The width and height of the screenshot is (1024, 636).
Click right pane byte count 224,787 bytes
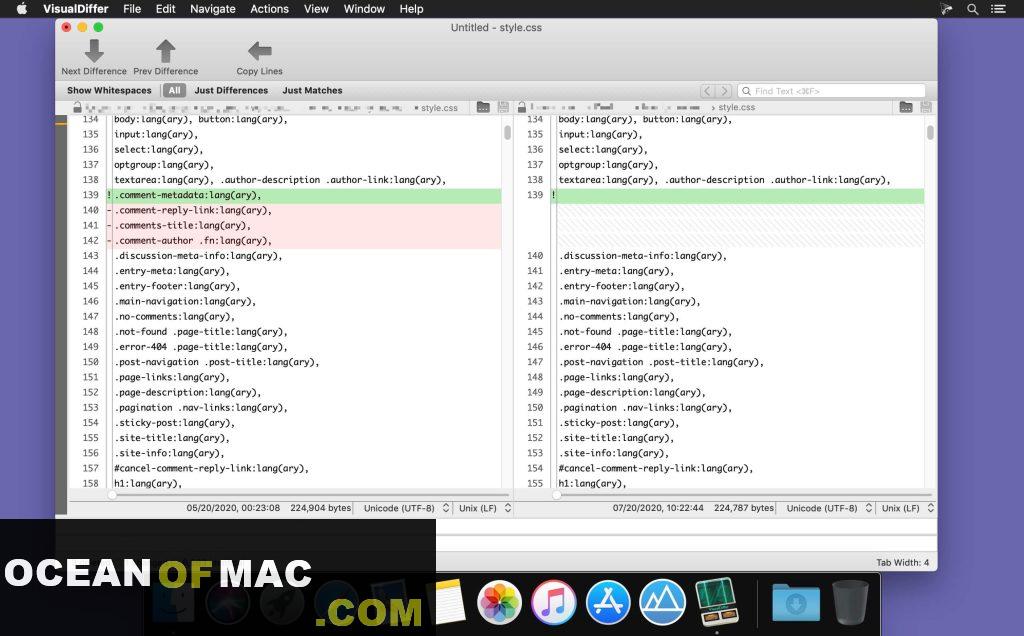tap(744, 508)
